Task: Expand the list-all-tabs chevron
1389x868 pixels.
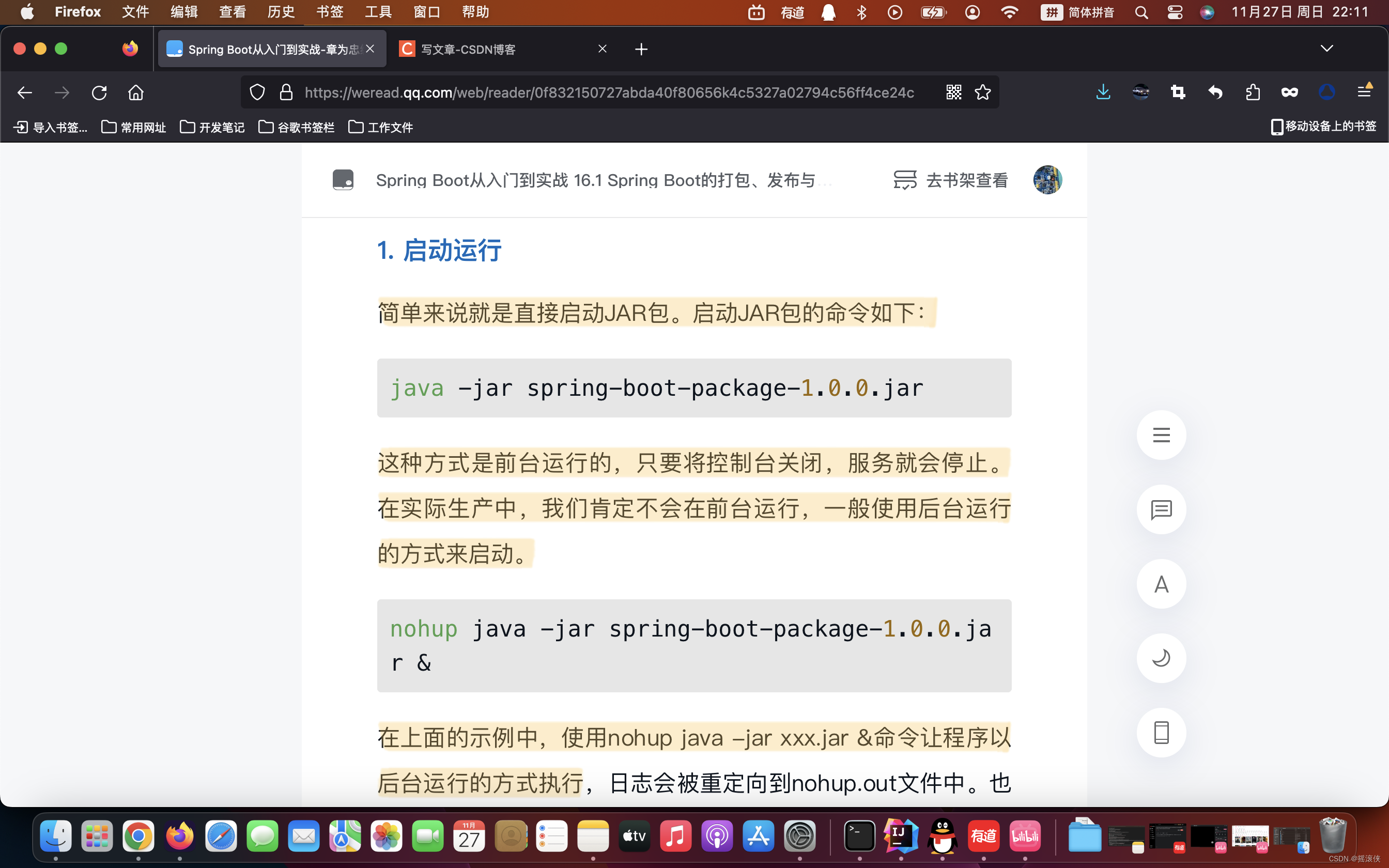Action: point(1326,48)
